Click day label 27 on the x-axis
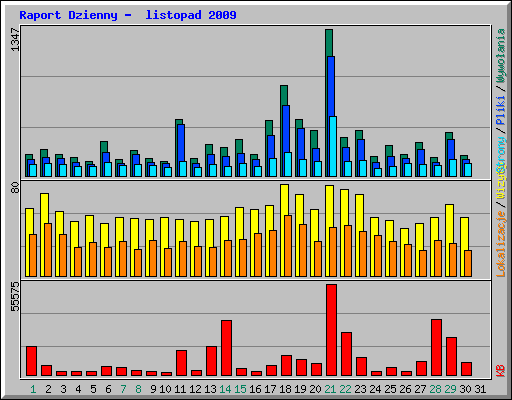512x400 pixels. pyautogui.click(x=420, y=389)
